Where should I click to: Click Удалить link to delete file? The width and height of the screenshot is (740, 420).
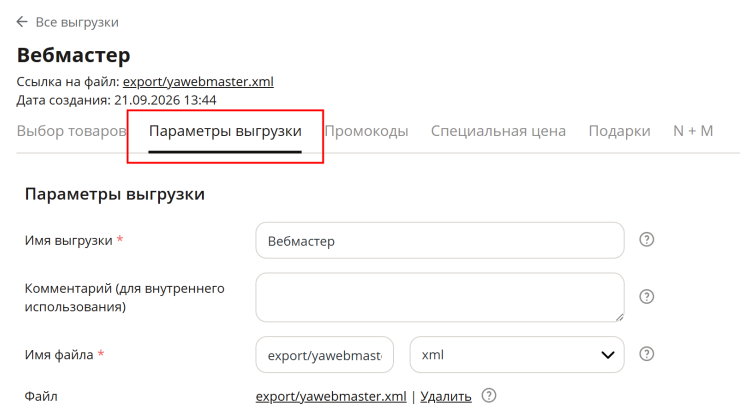pos(446,396)
